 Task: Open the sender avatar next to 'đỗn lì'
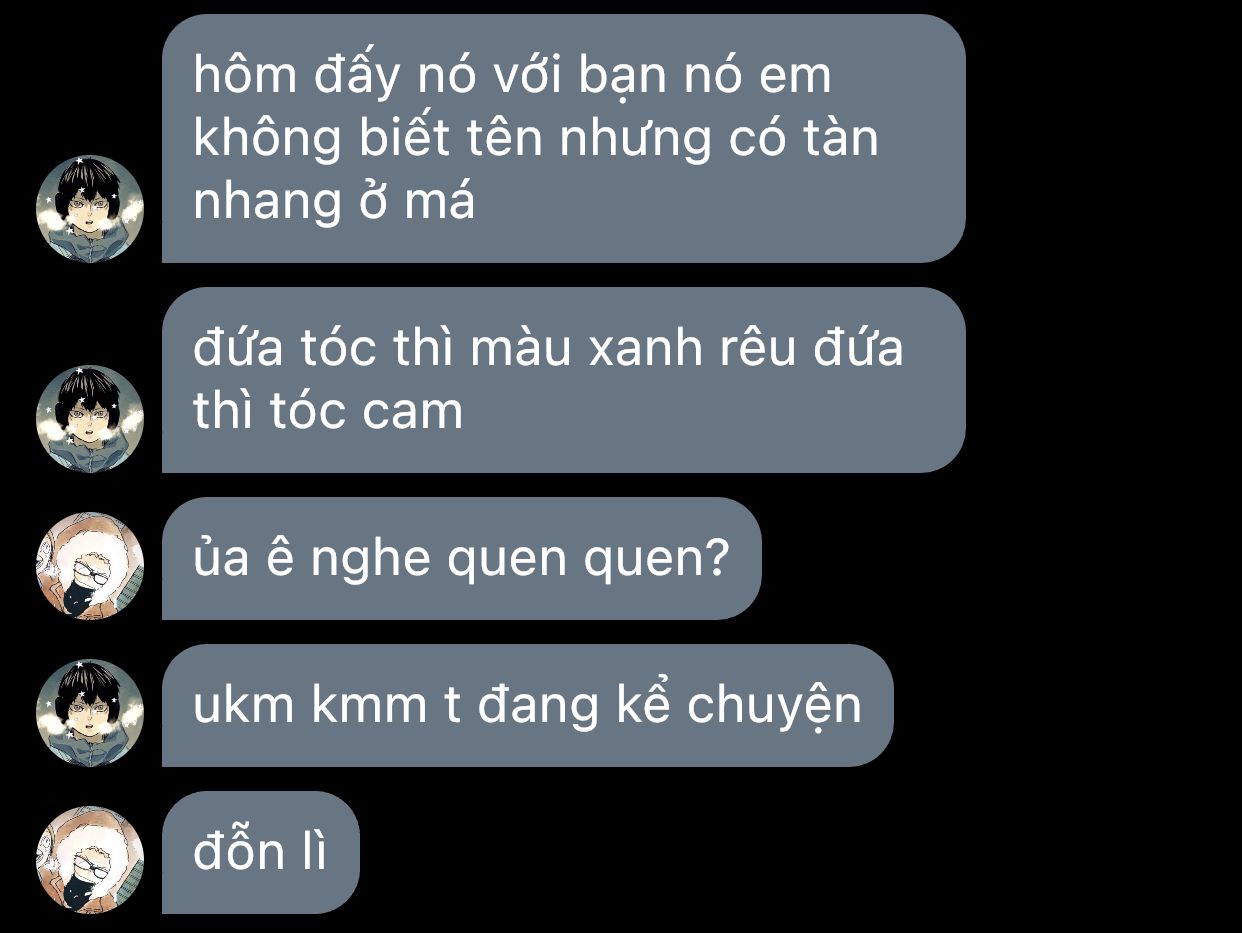point(90,860)
